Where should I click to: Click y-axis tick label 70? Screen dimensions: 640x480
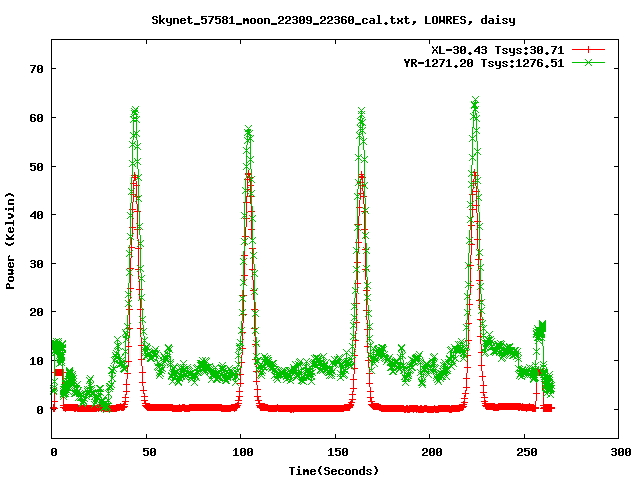pyautogui.click(x=36, y=69)
